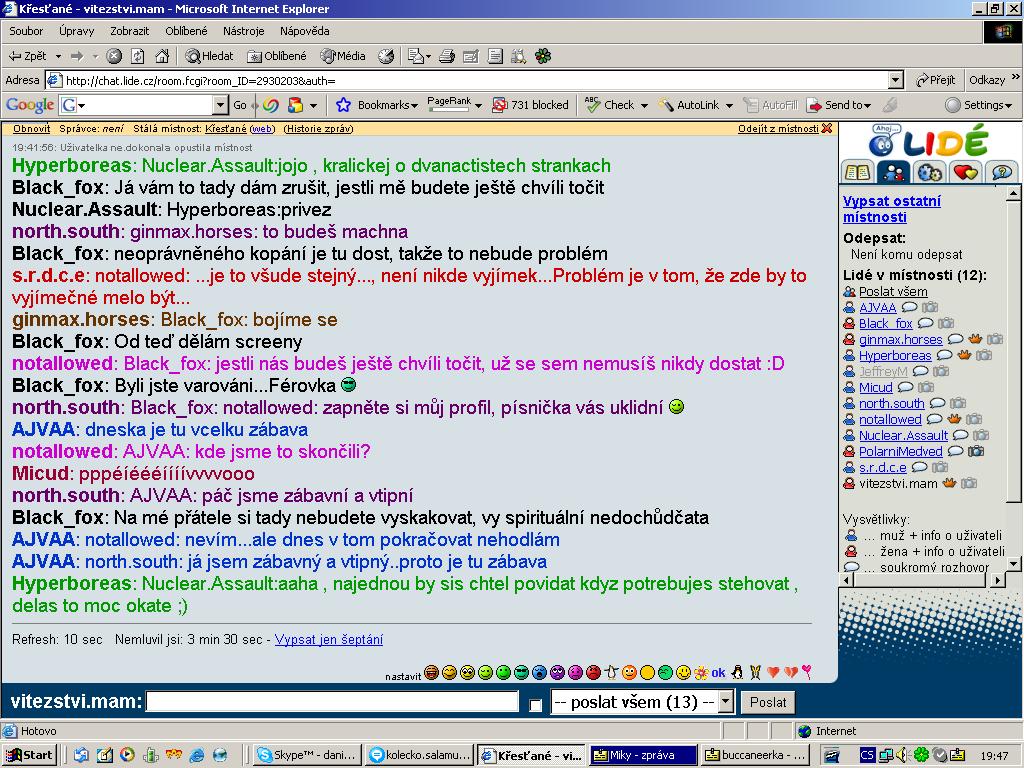Insert the sunglasses teal smiley
This screenshot has width=1024, height=768.
[x=521, y=673]
